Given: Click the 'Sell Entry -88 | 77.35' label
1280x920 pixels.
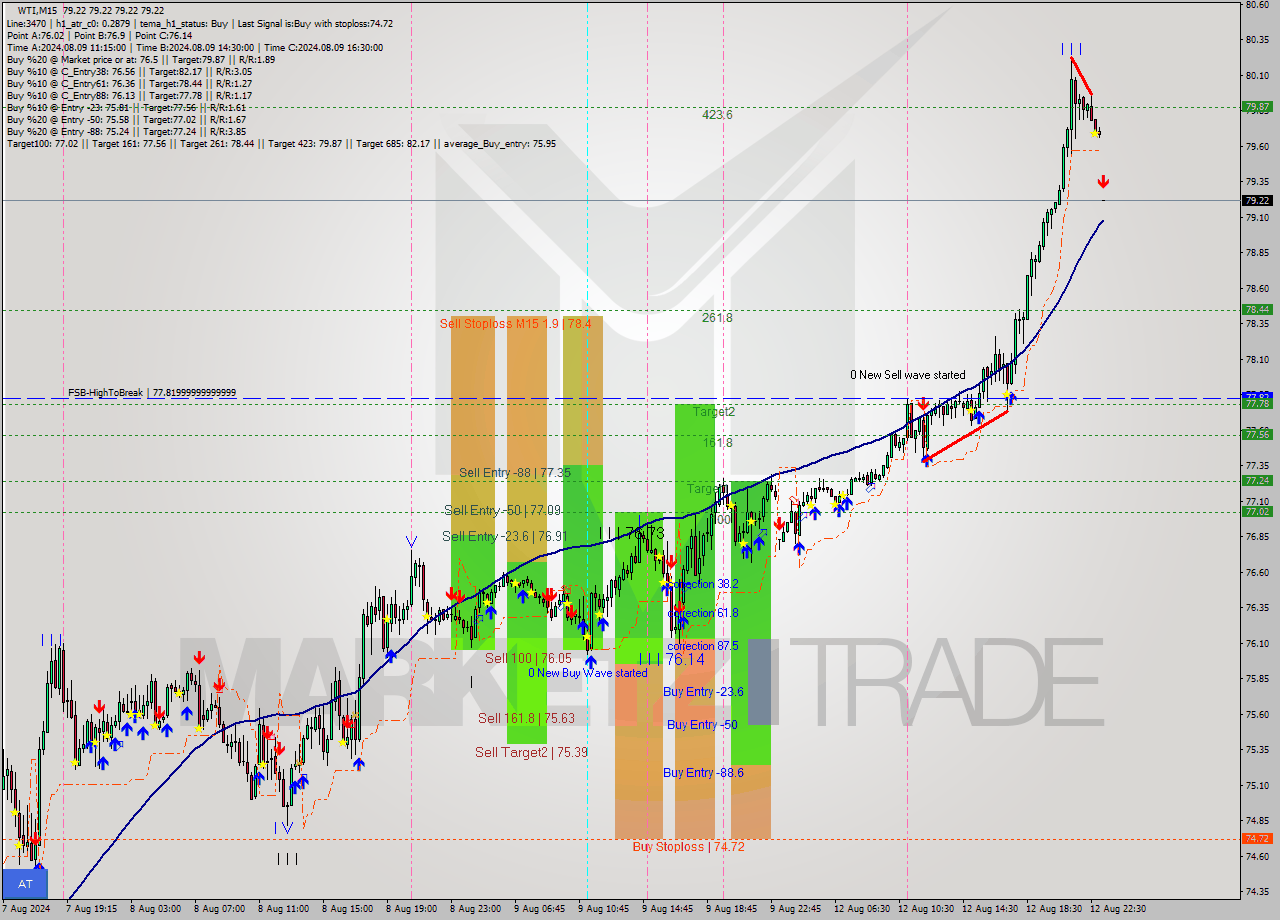Looking at the screenshot, I should (x=515, y=473).
